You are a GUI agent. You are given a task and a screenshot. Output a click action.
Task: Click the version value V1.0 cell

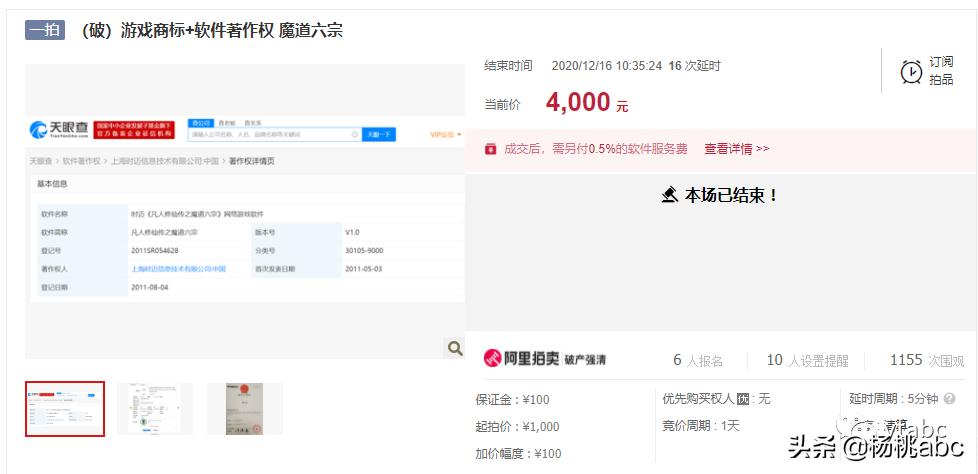tap(352, 232)
